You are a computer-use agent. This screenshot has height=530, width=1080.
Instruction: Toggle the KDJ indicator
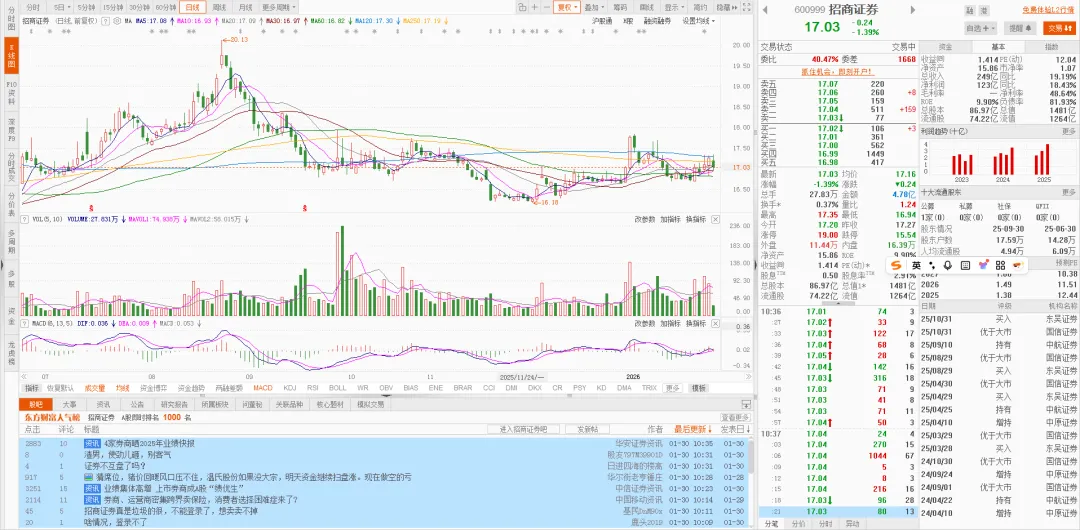coord(289,388)
